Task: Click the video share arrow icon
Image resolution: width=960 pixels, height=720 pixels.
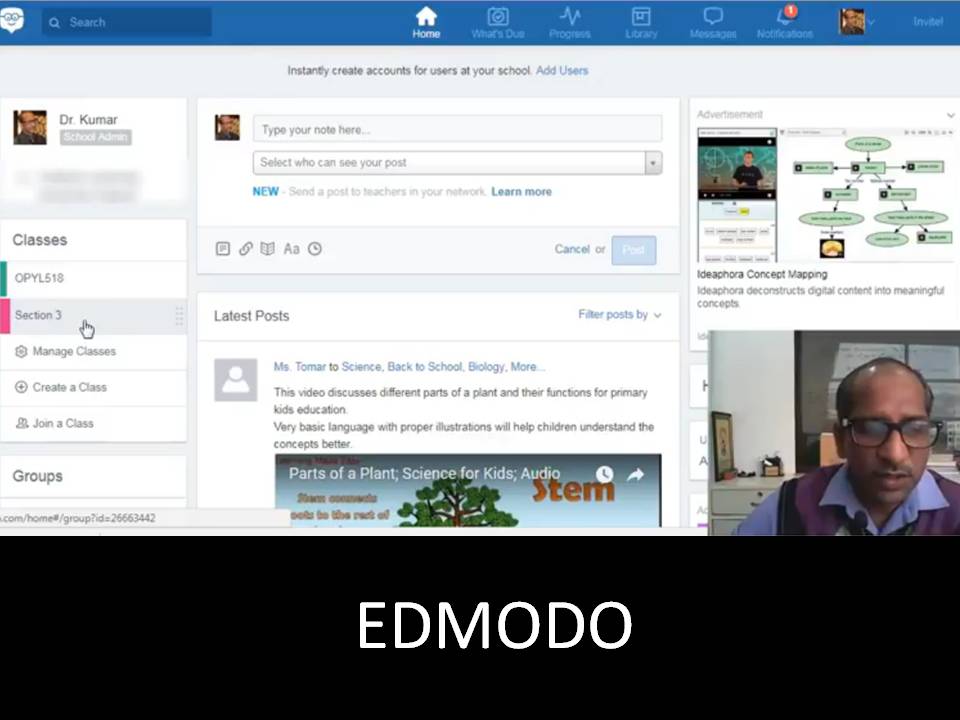Action: click(x=636, y=474)
